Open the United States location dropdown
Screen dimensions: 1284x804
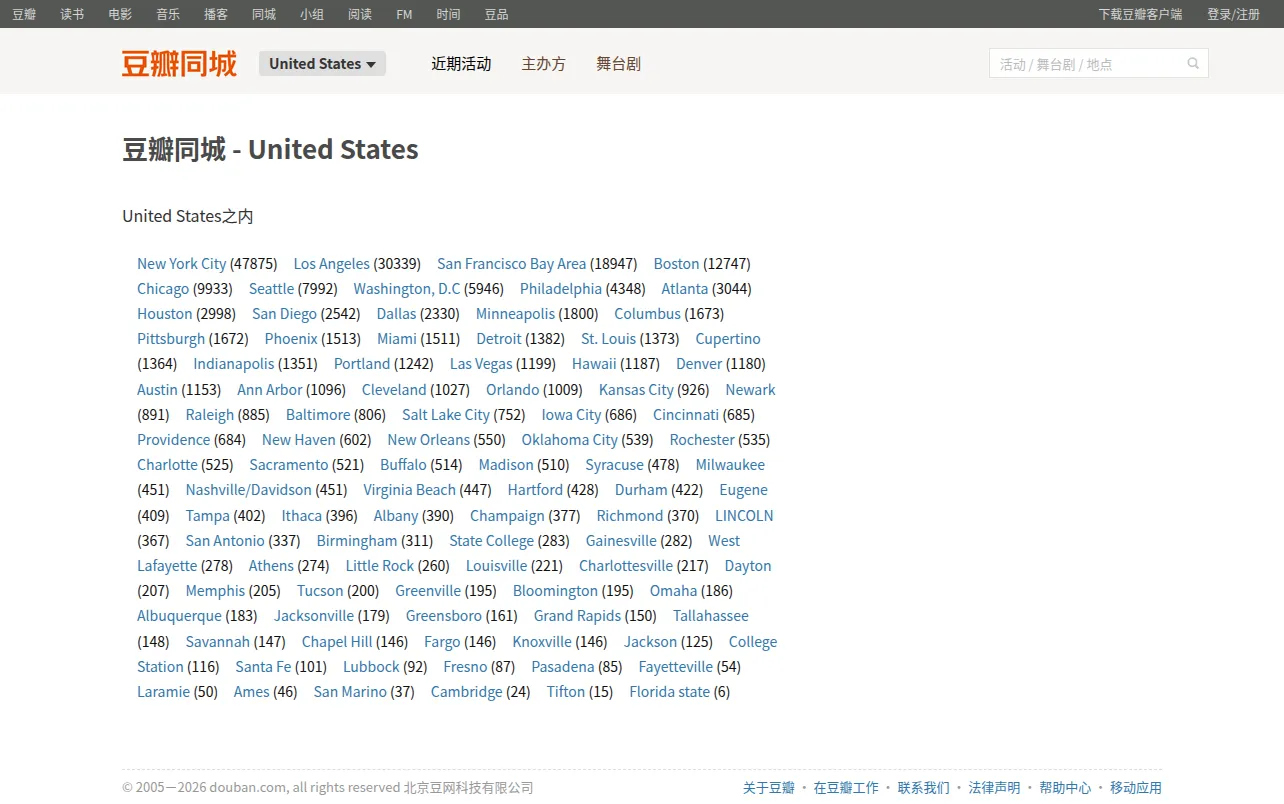[x=322, y=63]
